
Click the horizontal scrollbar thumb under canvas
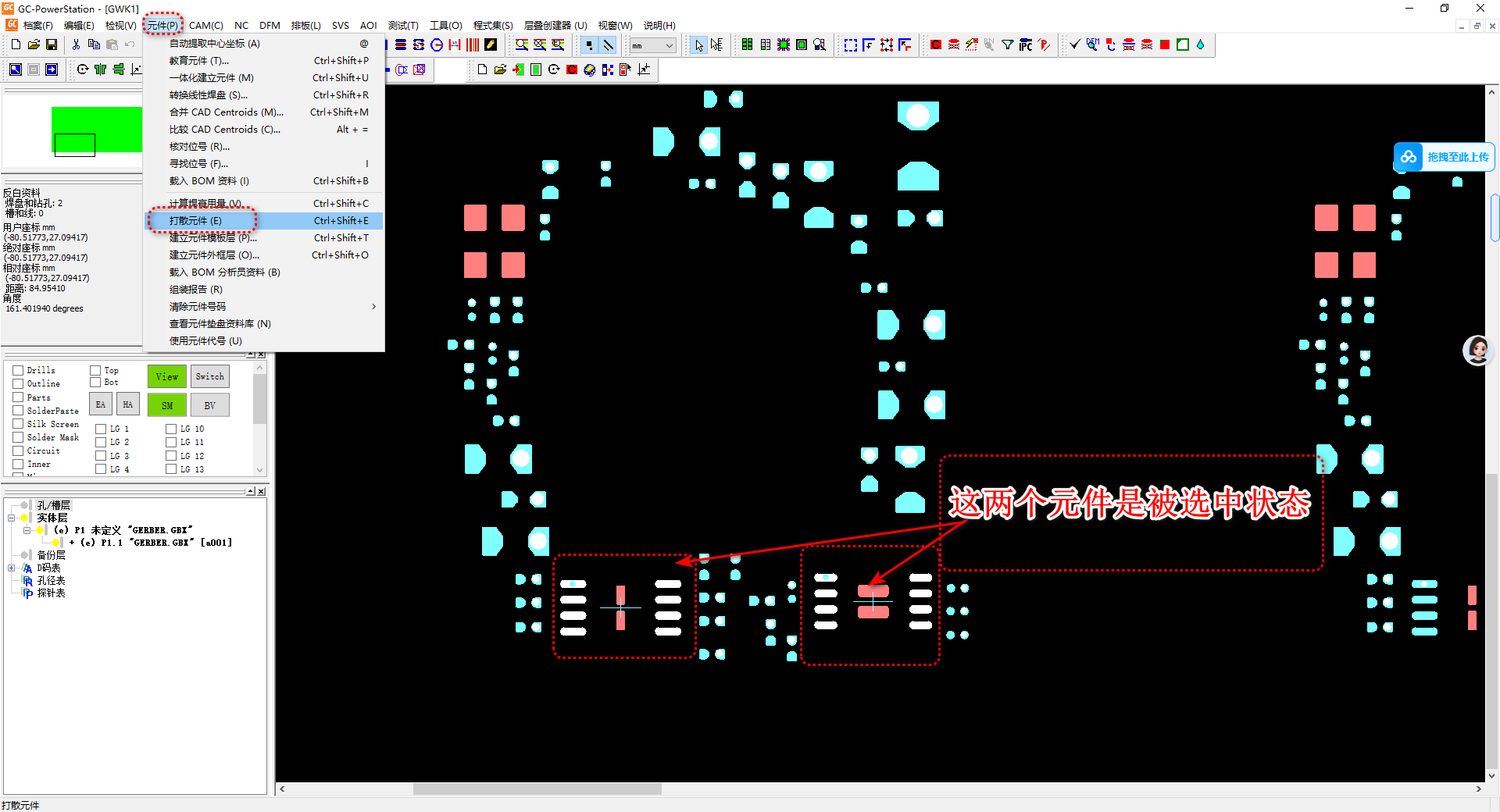tap(537, 789)
